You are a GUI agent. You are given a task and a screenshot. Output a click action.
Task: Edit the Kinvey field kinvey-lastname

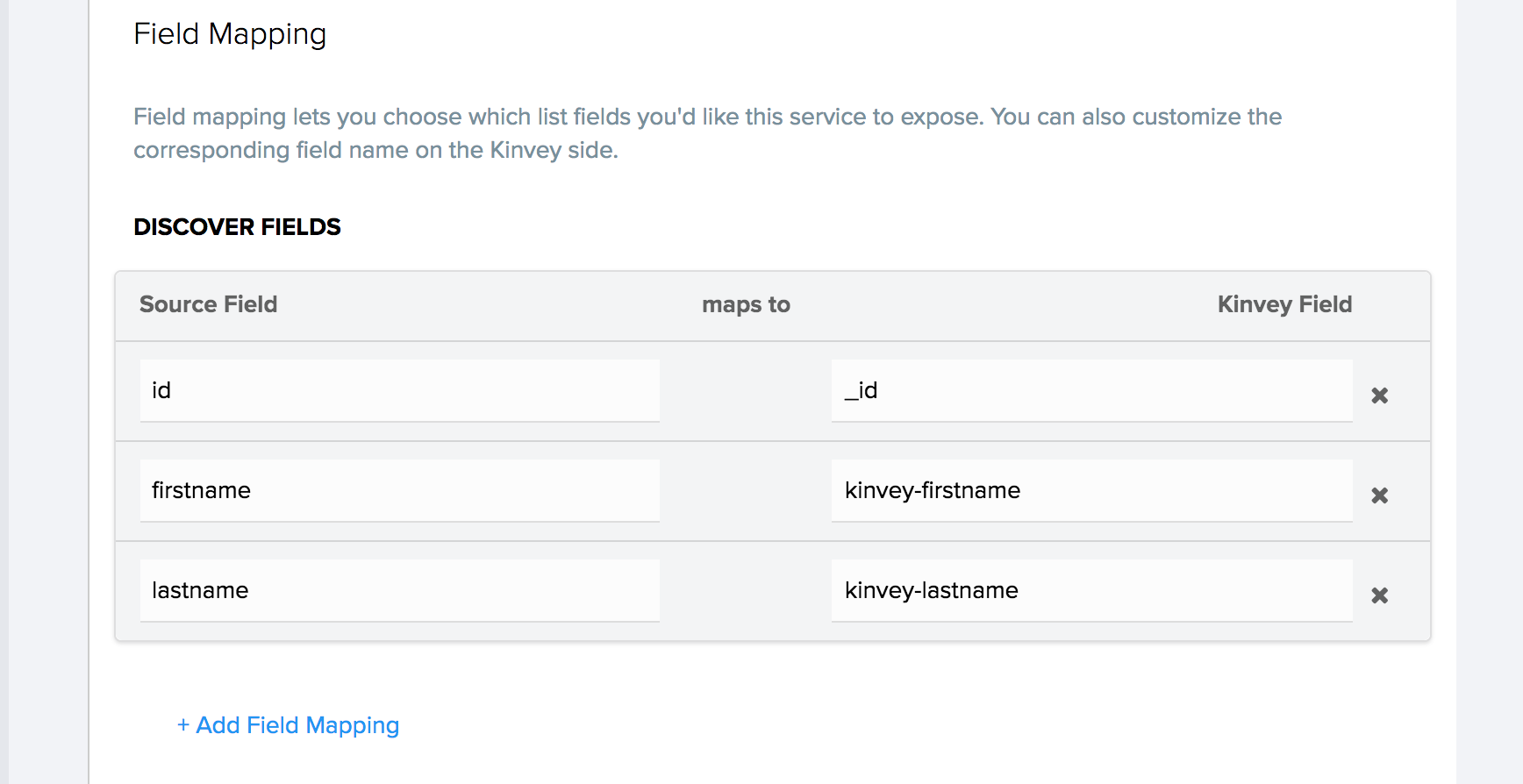[x=1091, y=590]
